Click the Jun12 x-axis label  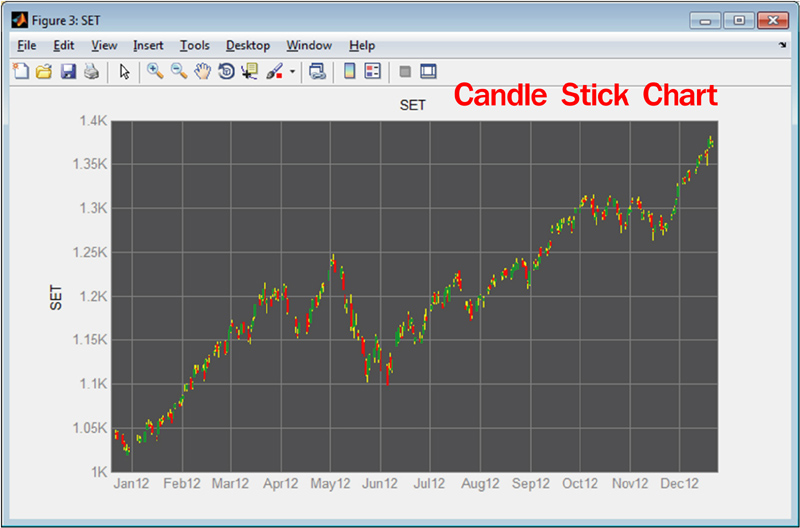tap(380, 484)
